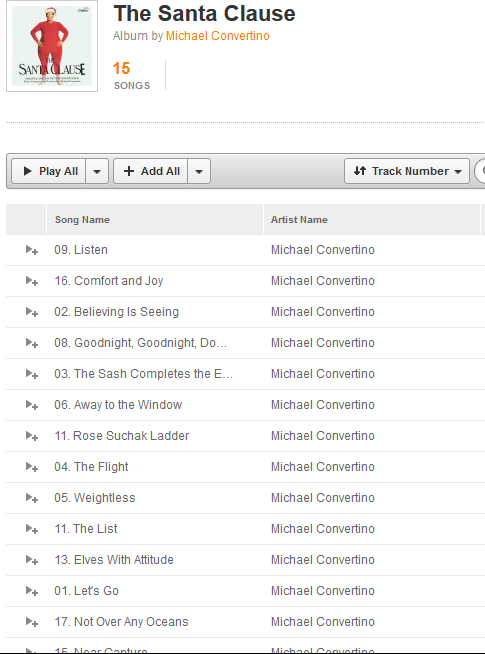Click play-add icon next to 13. Elves With Attitude
485x654 pixels.
[32, 560]
